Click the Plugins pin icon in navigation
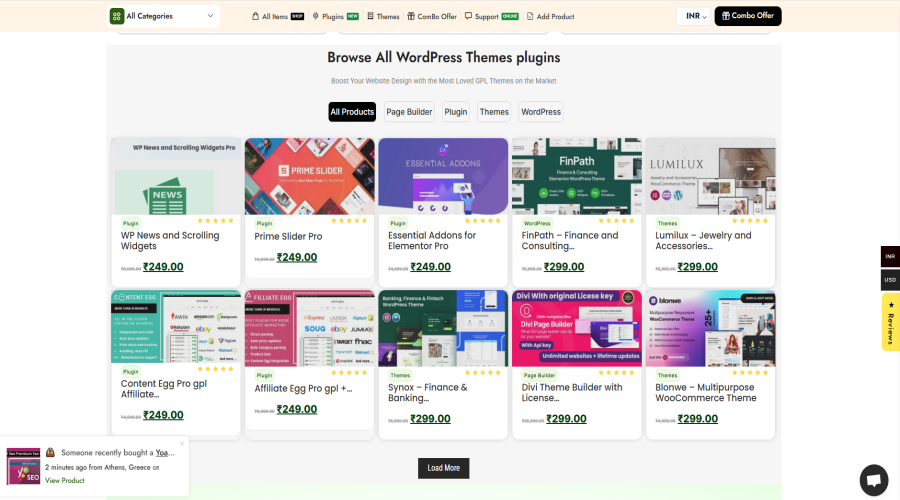The width and height of the screenshot is (900, 500). point(316,16)
